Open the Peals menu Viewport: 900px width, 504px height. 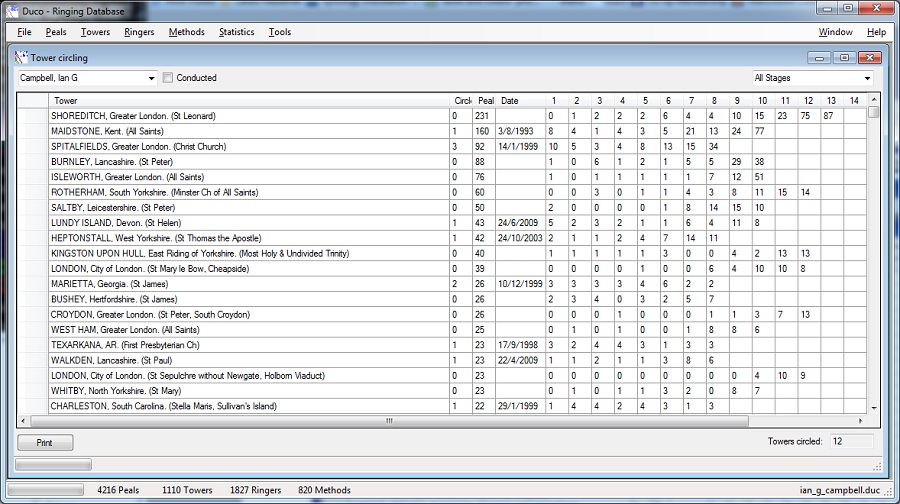click(56, 32)
